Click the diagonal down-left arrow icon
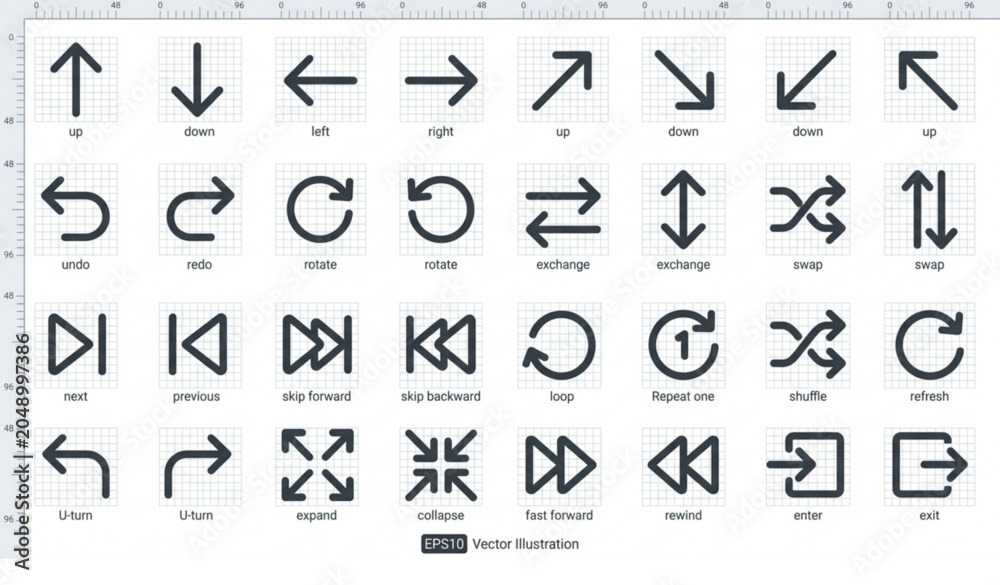The height and width of the screenshot is (585, 1000). point(806,80)
